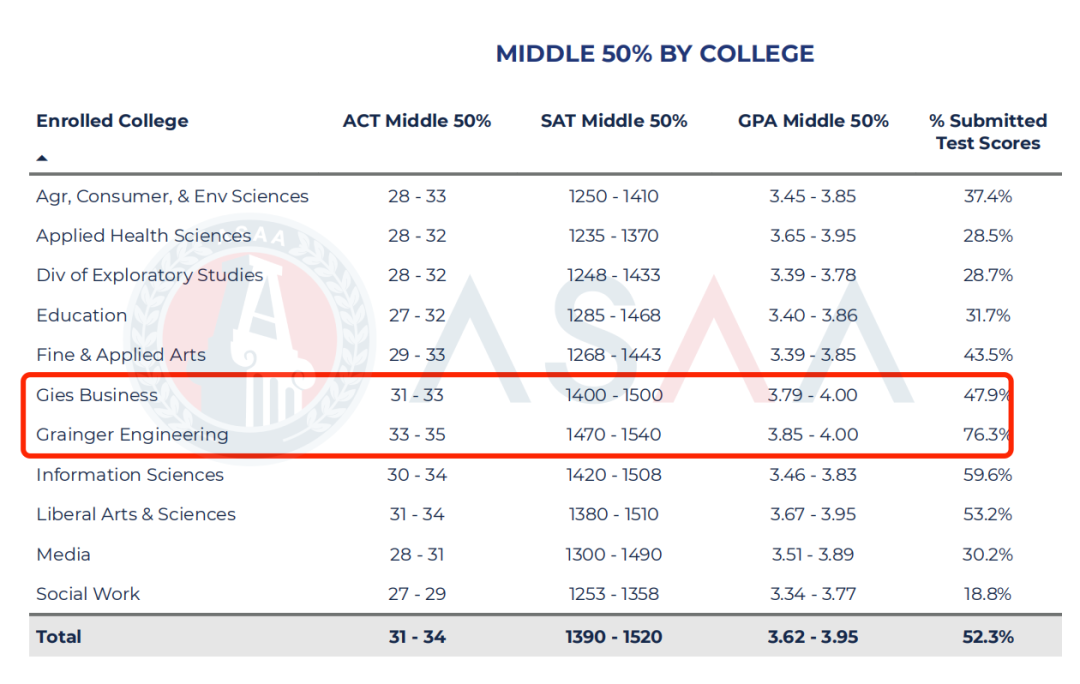
Task: Sort by % Submitted Test Scores header
Action: click(987, 132)
